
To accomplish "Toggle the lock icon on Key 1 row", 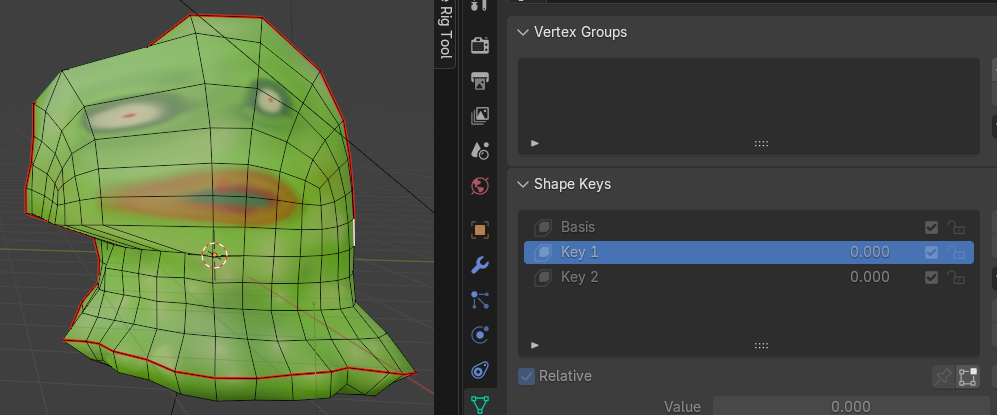I will click(x=956, y=252).
